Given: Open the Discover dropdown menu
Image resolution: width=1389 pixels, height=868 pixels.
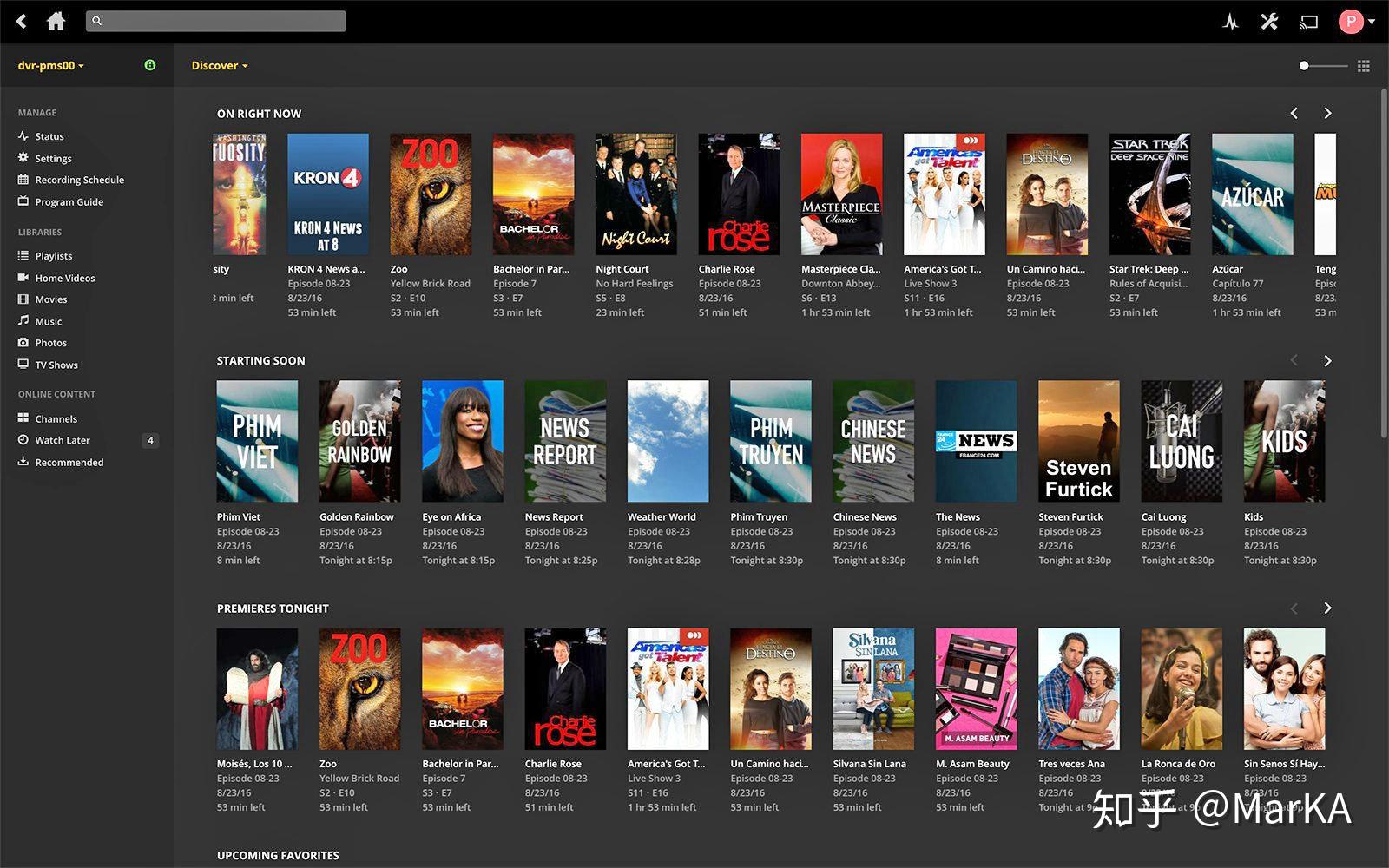Looking at the screenshot, I should 220,65.
